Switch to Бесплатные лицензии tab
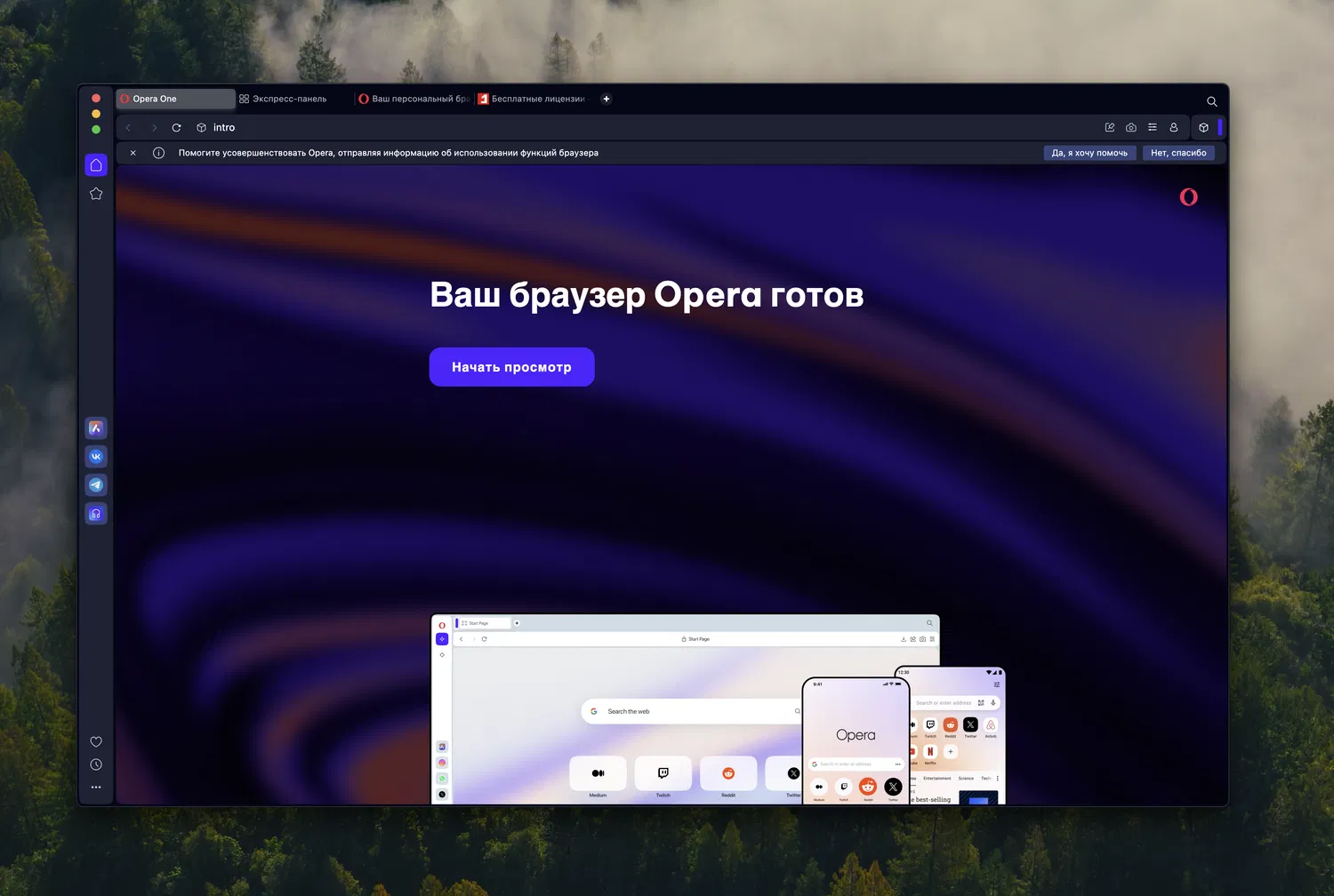The image size is (1334, 896). click(534, 100)
